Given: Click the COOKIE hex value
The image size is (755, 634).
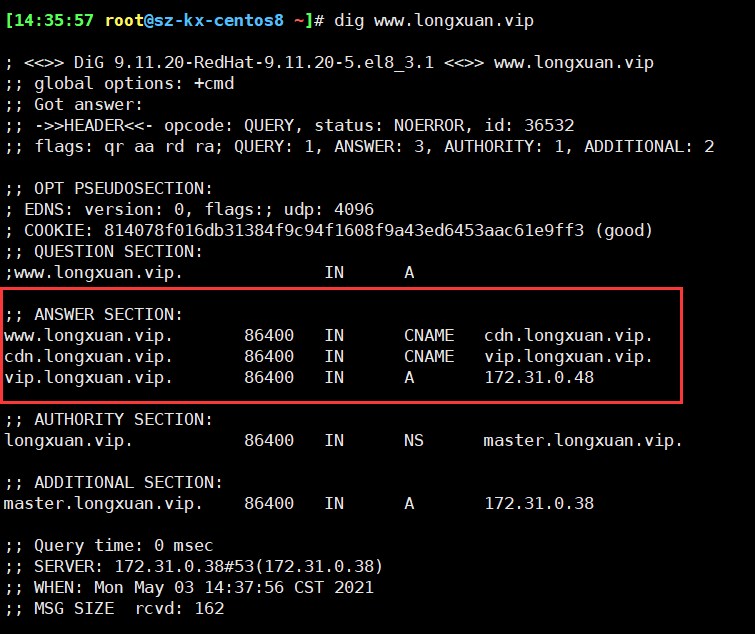Looking at the screenshot, I should click(x=344, y=231).
